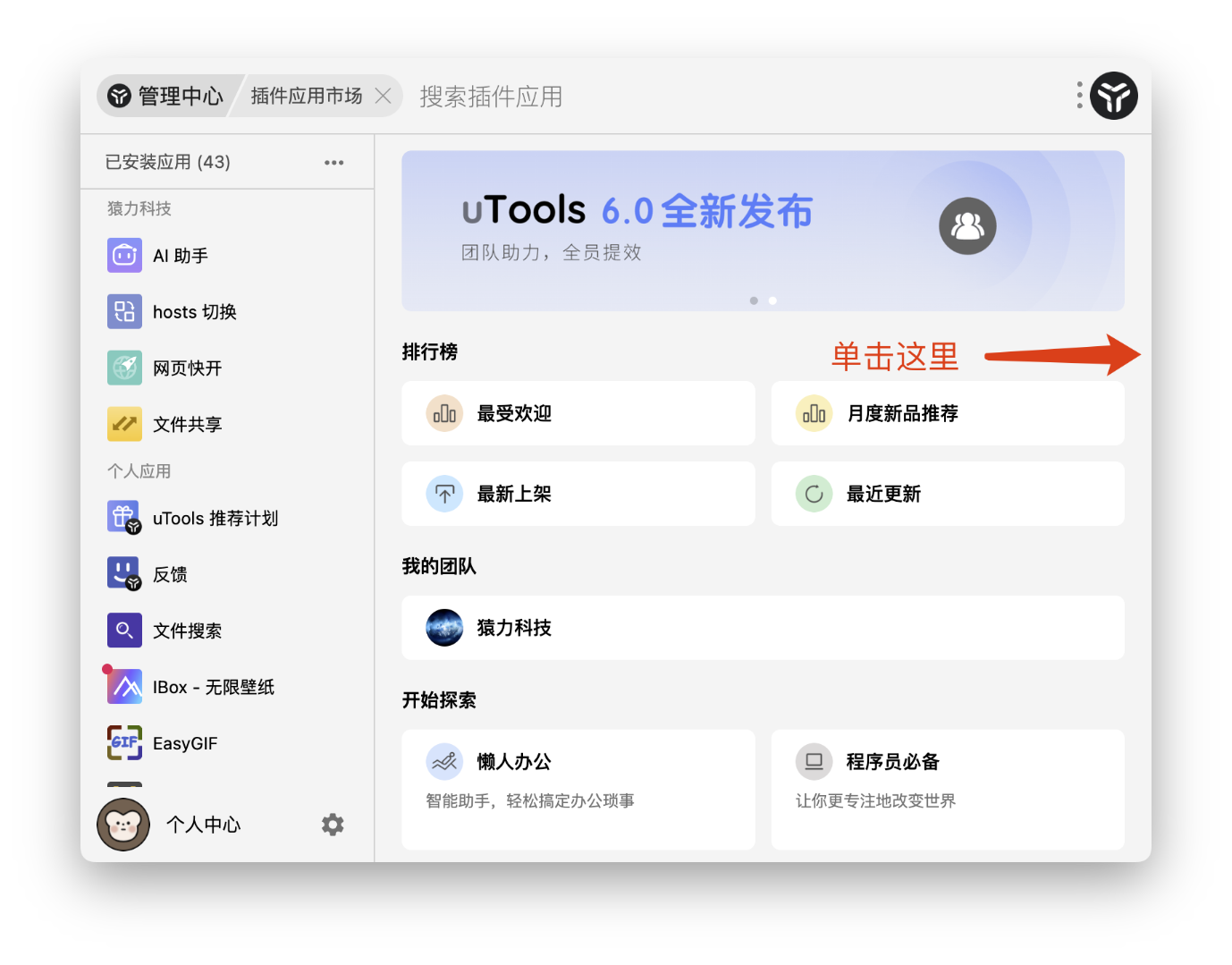This screenshot has width=1232, height=965.
Task: Click the uTools logo in top right
Action: pos(1113,96)
